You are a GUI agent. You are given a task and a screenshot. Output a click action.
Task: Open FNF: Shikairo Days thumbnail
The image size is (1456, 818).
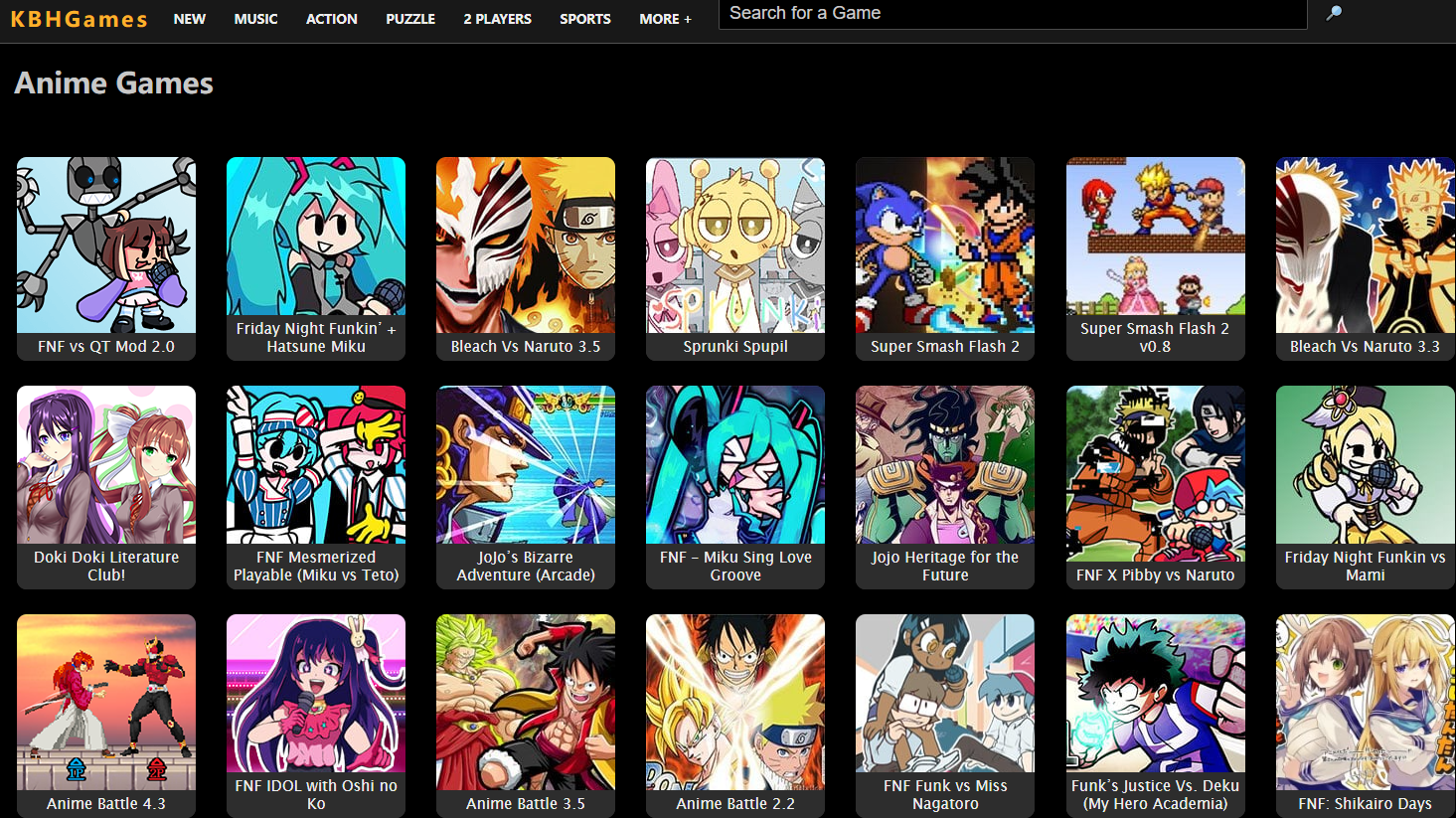[1366, 703]
